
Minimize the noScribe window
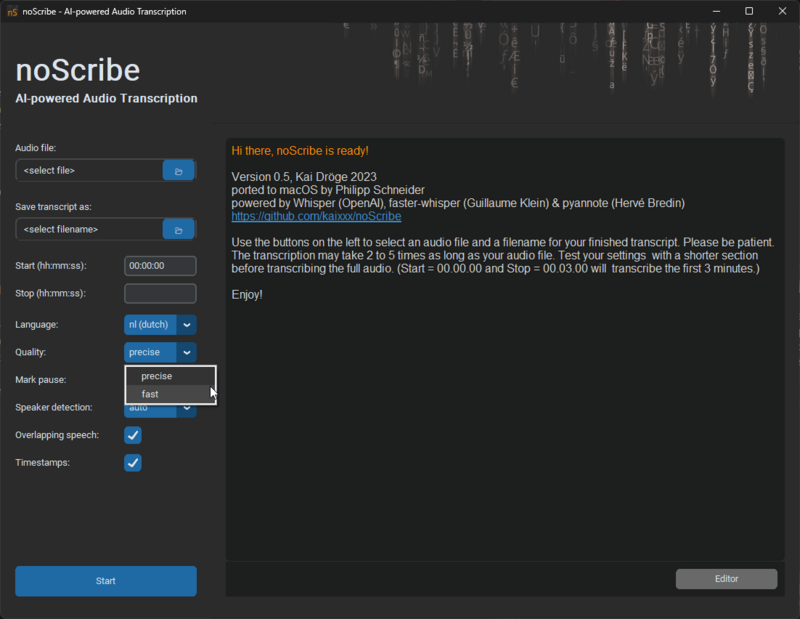(716, 11)
